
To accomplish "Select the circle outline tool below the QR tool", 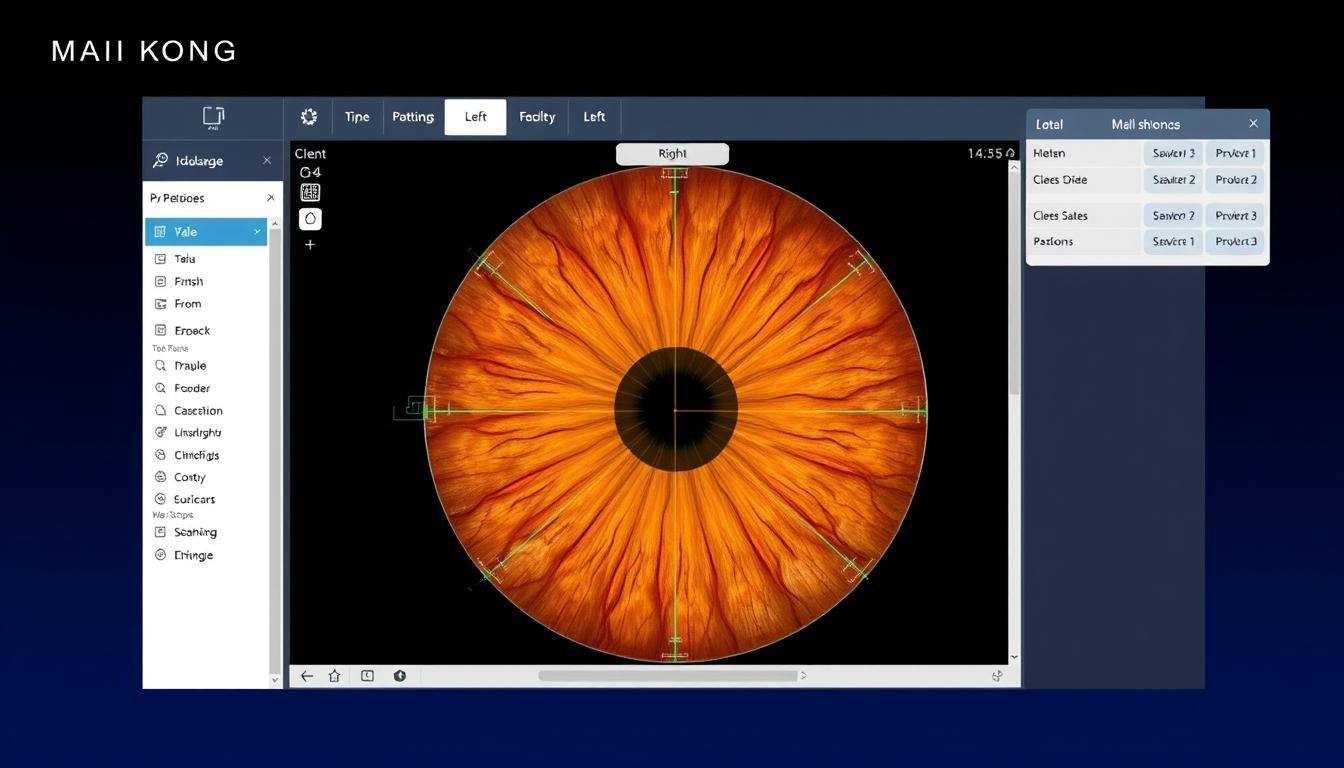I will (x=310, y=218).
